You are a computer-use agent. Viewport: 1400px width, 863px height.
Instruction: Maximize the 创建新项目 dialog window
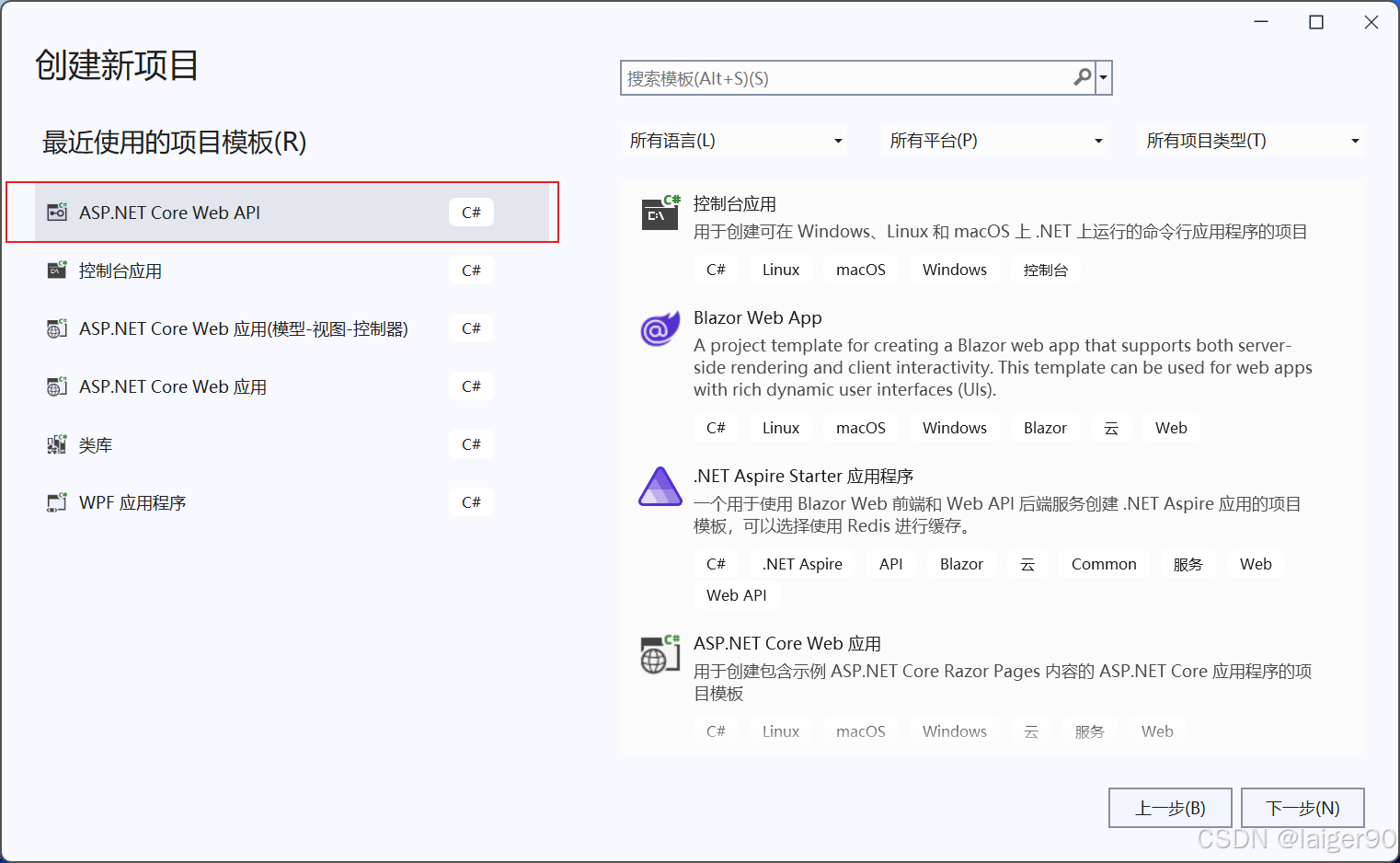click(x=1316, y=22)
